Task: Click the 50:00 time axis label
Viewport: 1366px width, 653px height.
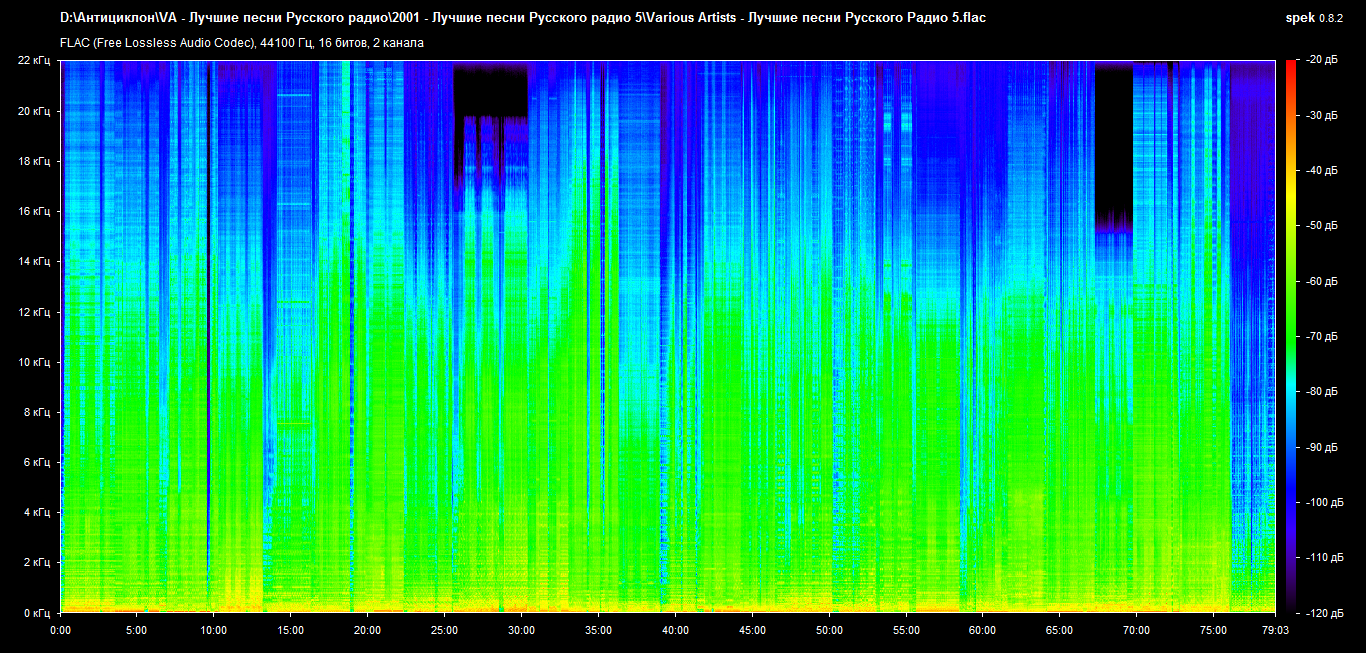Action: [829, 631]
